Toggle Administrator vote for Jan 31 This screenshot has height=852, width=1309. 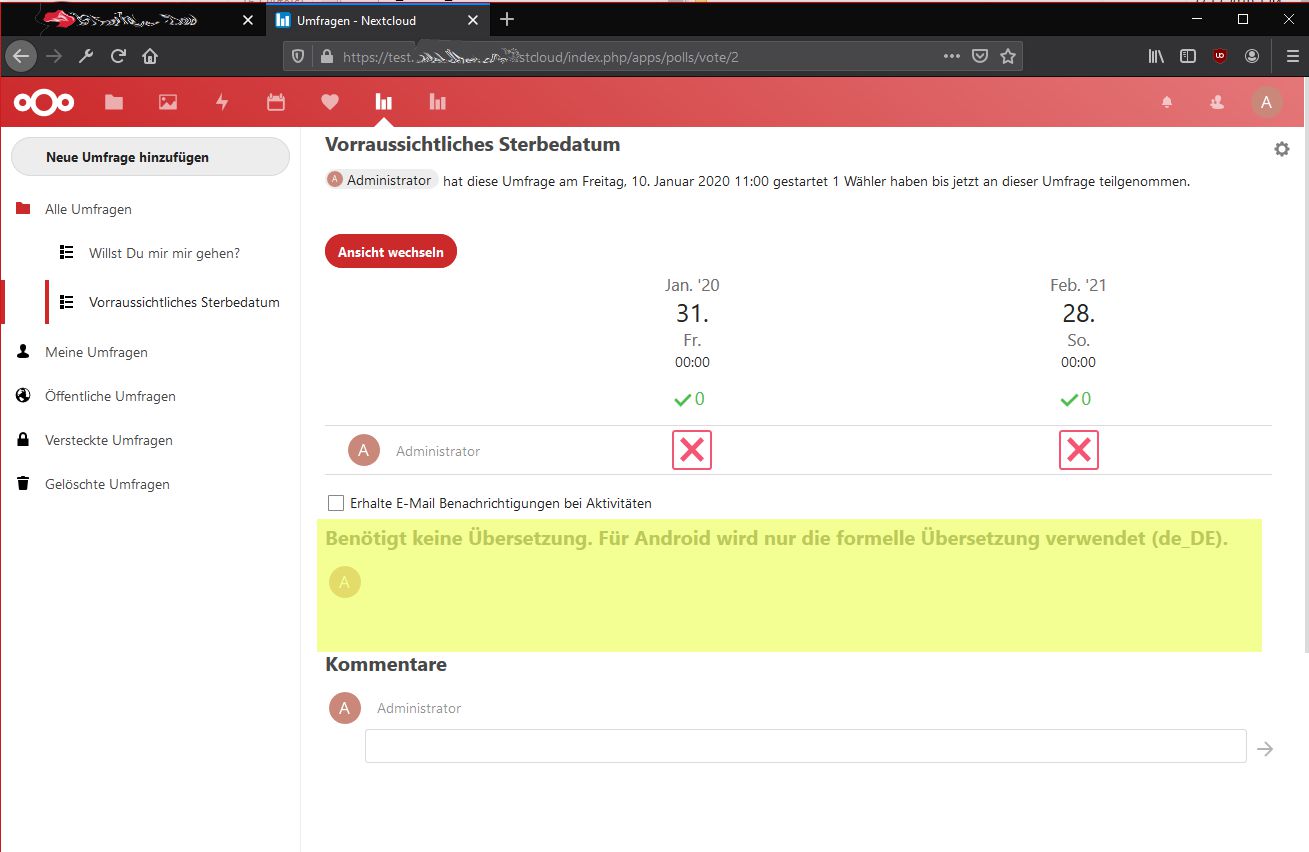691,450
